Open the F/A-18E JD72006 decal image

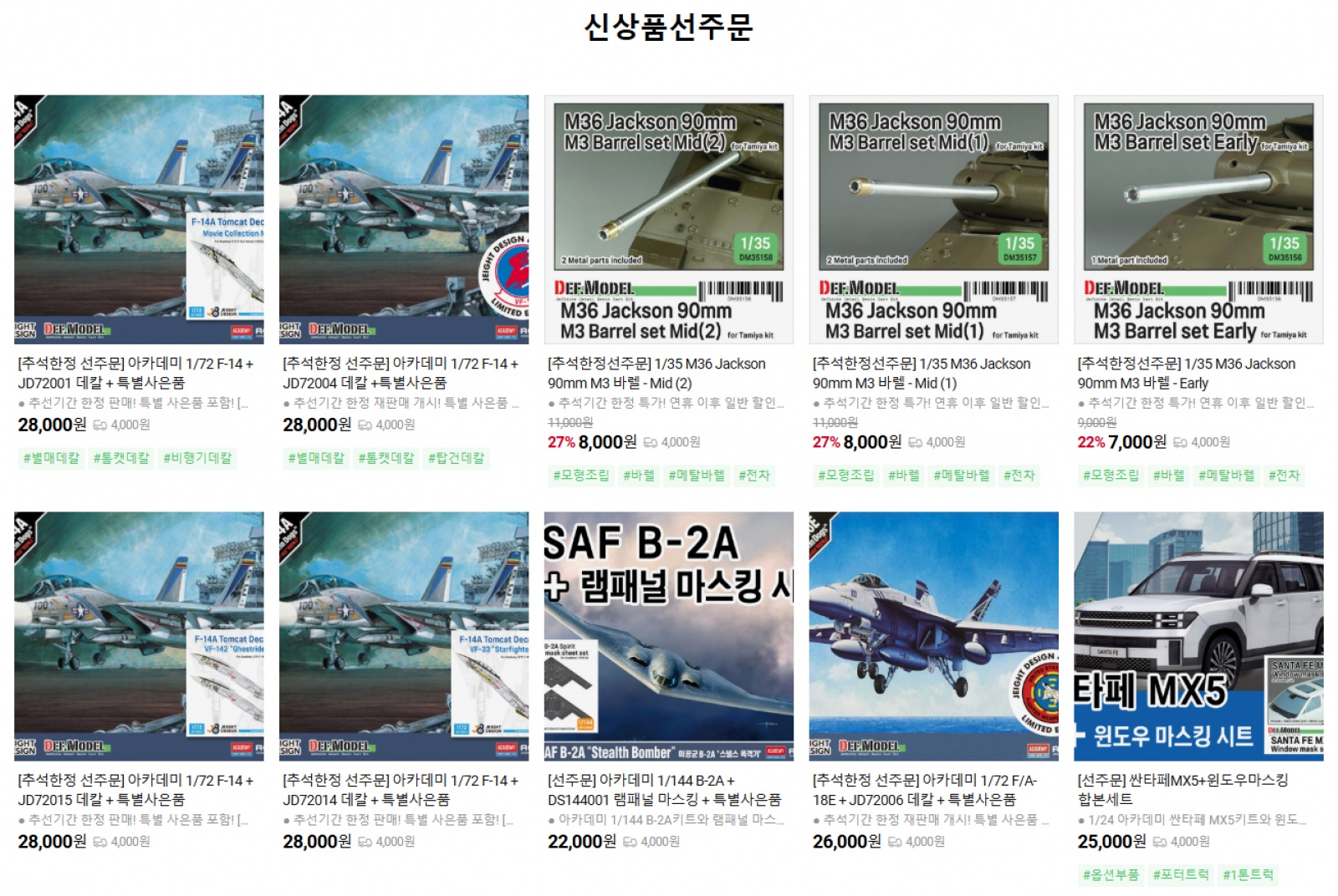click(934, 636)
